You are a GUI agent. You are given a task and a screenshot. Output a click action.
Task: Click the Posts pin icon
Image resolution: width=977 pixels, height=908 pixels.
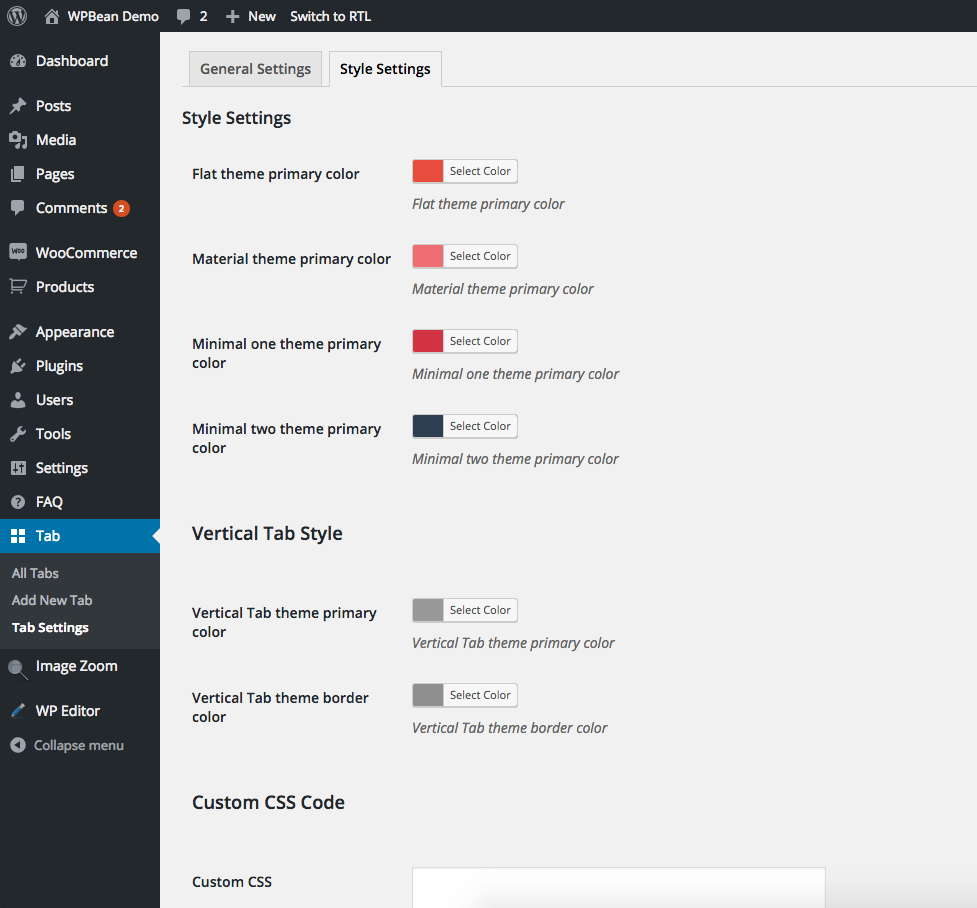click(18, 106)
